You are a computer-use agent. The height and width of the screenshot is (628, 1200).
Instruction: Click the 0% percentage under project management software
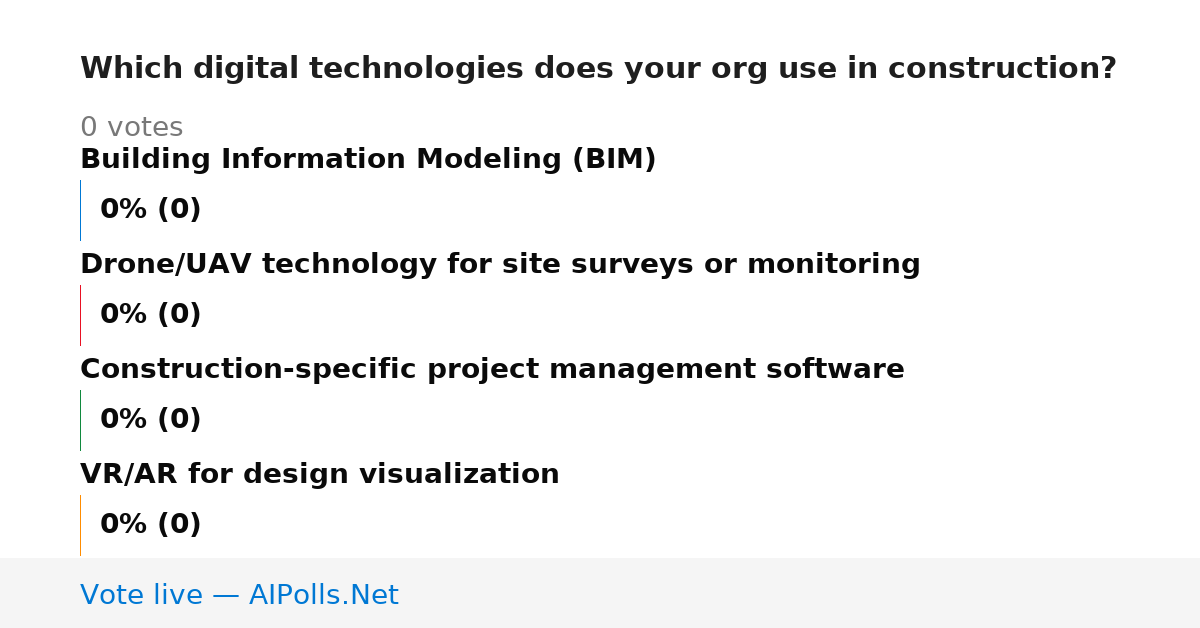coord(124,420)
